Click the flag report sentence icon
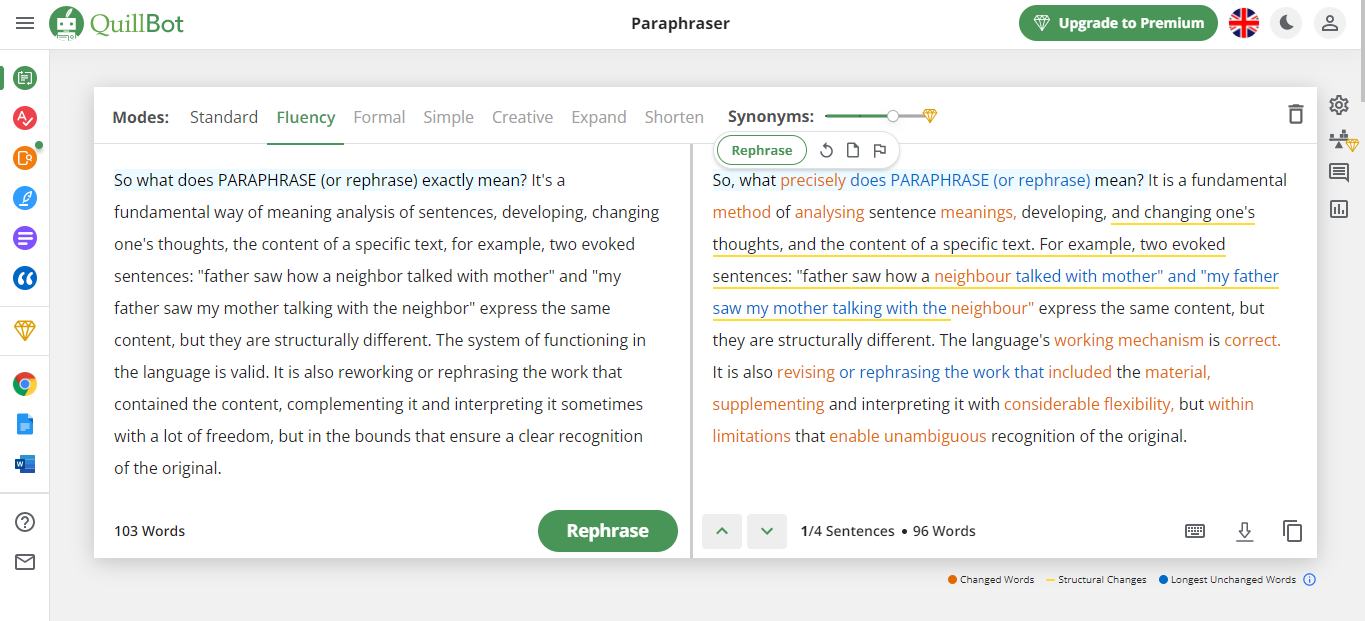The width and height of the screenshot is (1365, 621). (880, 151)
